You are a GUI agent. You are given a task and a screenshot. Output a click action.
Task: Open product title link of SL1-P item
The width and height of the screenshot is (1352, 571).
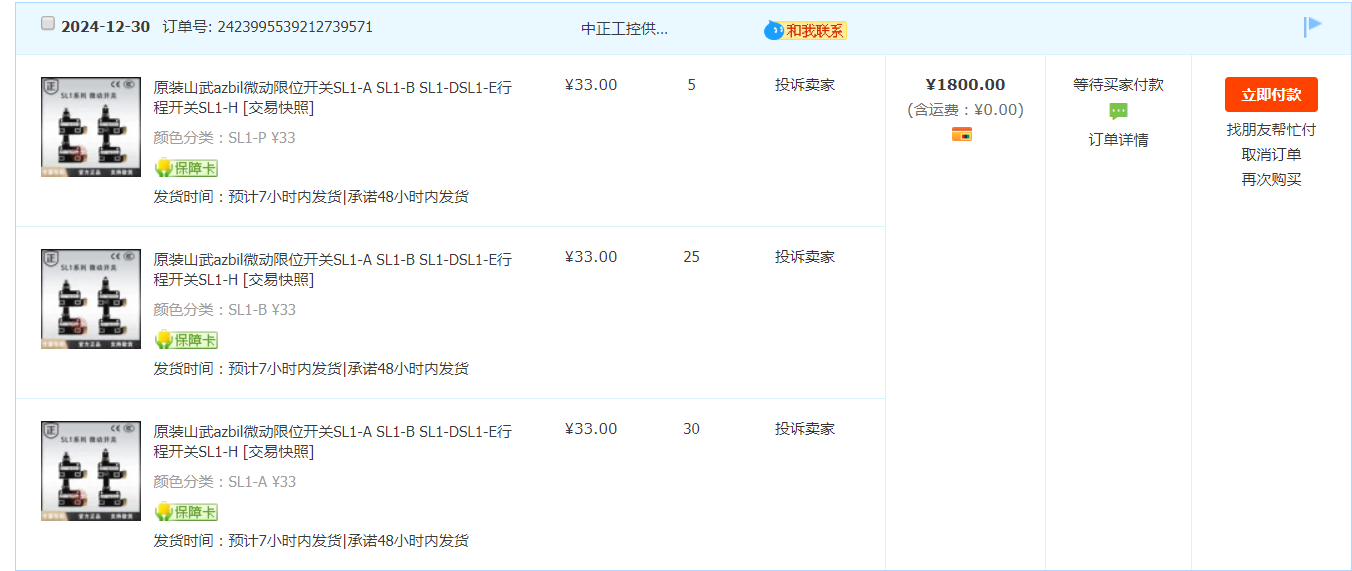[332, 98]
